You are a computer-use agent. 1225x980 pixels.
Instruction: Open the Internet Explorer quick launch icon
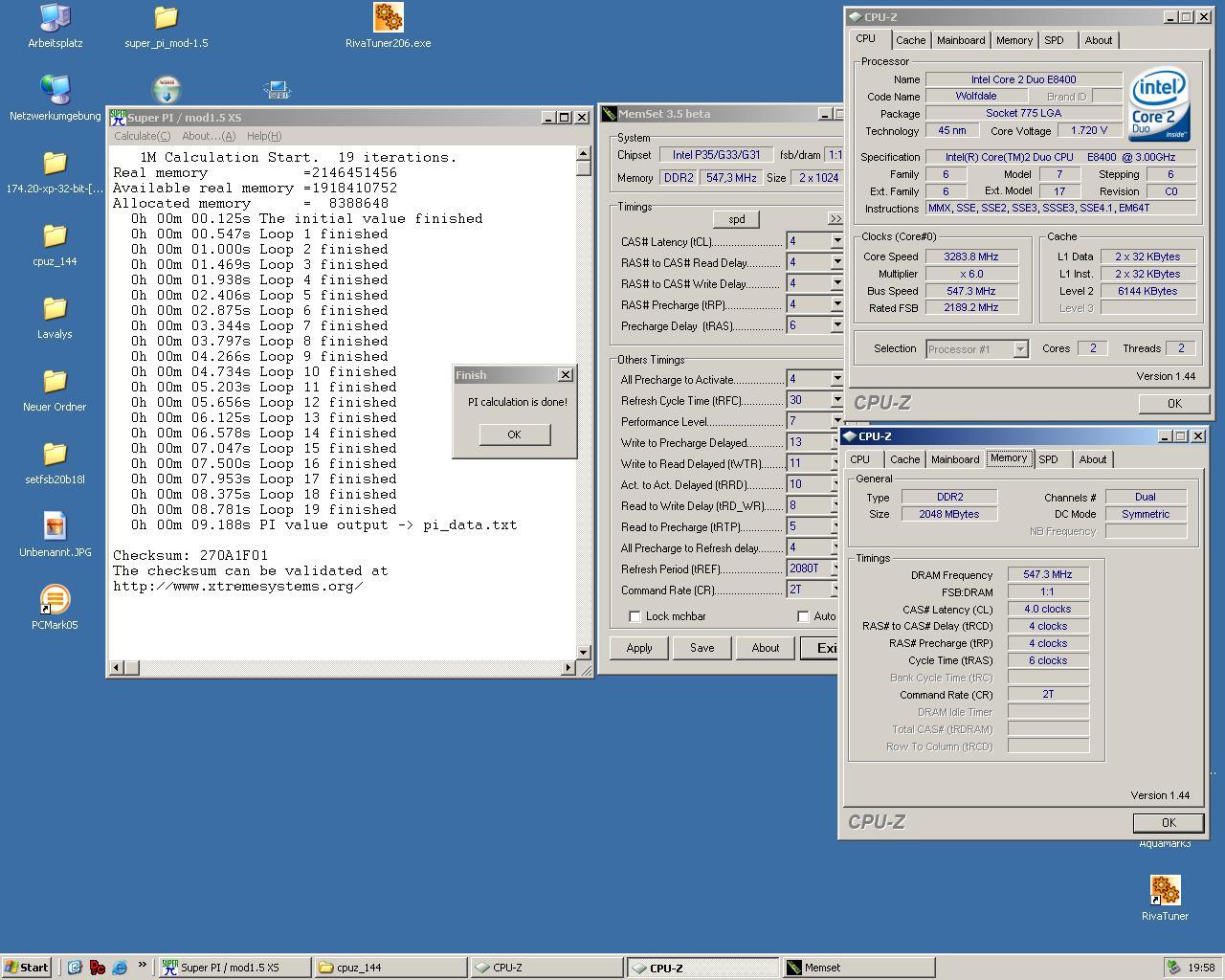click(120, 968)
